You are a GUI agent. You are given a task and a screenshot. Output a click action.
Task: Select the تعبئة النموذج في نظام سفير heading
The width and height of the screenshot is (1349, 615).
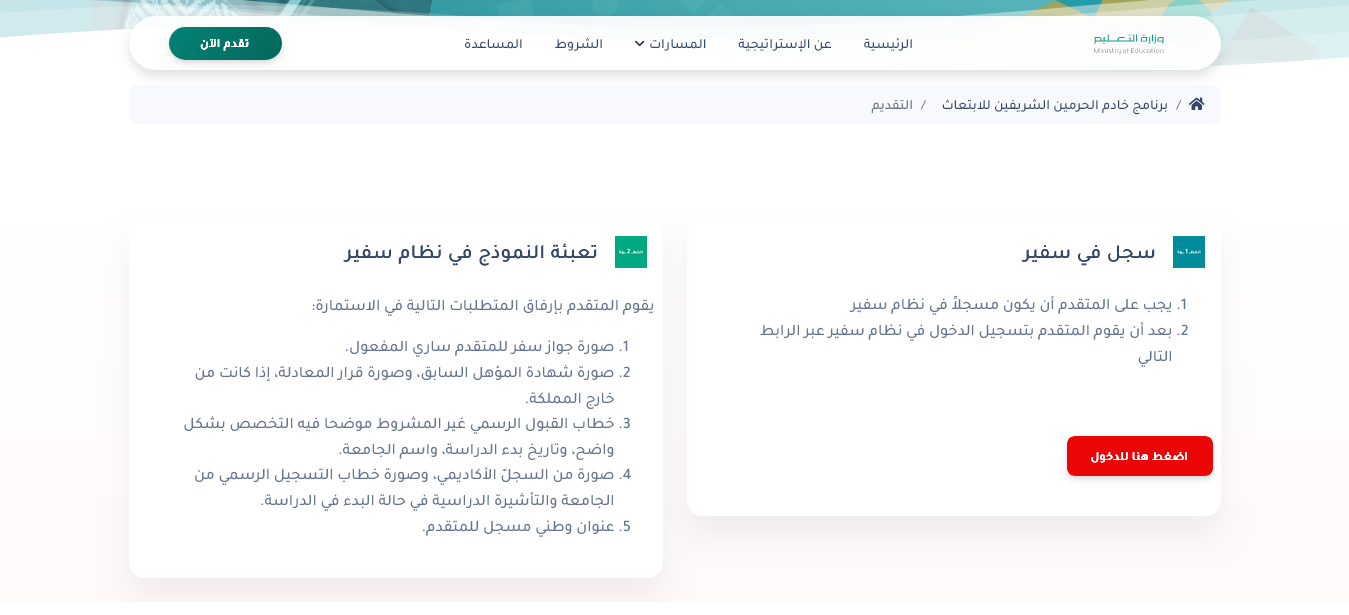click(x=471, y=252)
